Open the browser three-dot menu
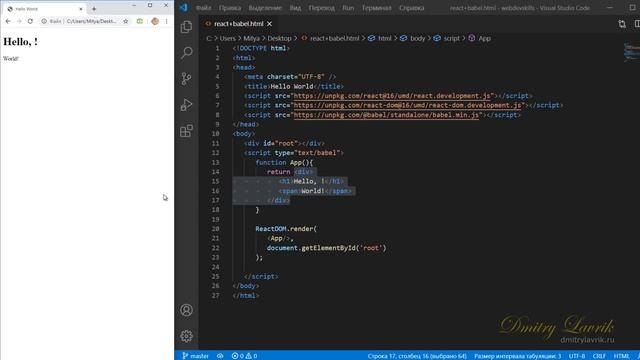Image resolution: width=640 pixels, height=360 pixels. (x=167, y=21)
